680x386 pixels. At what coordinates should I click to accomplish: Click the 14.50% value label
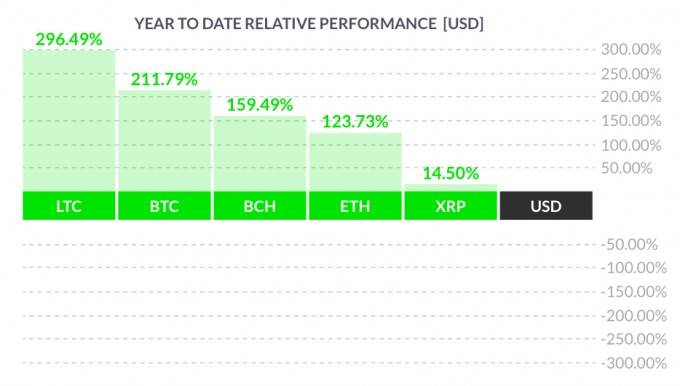(x=451, y=173)
